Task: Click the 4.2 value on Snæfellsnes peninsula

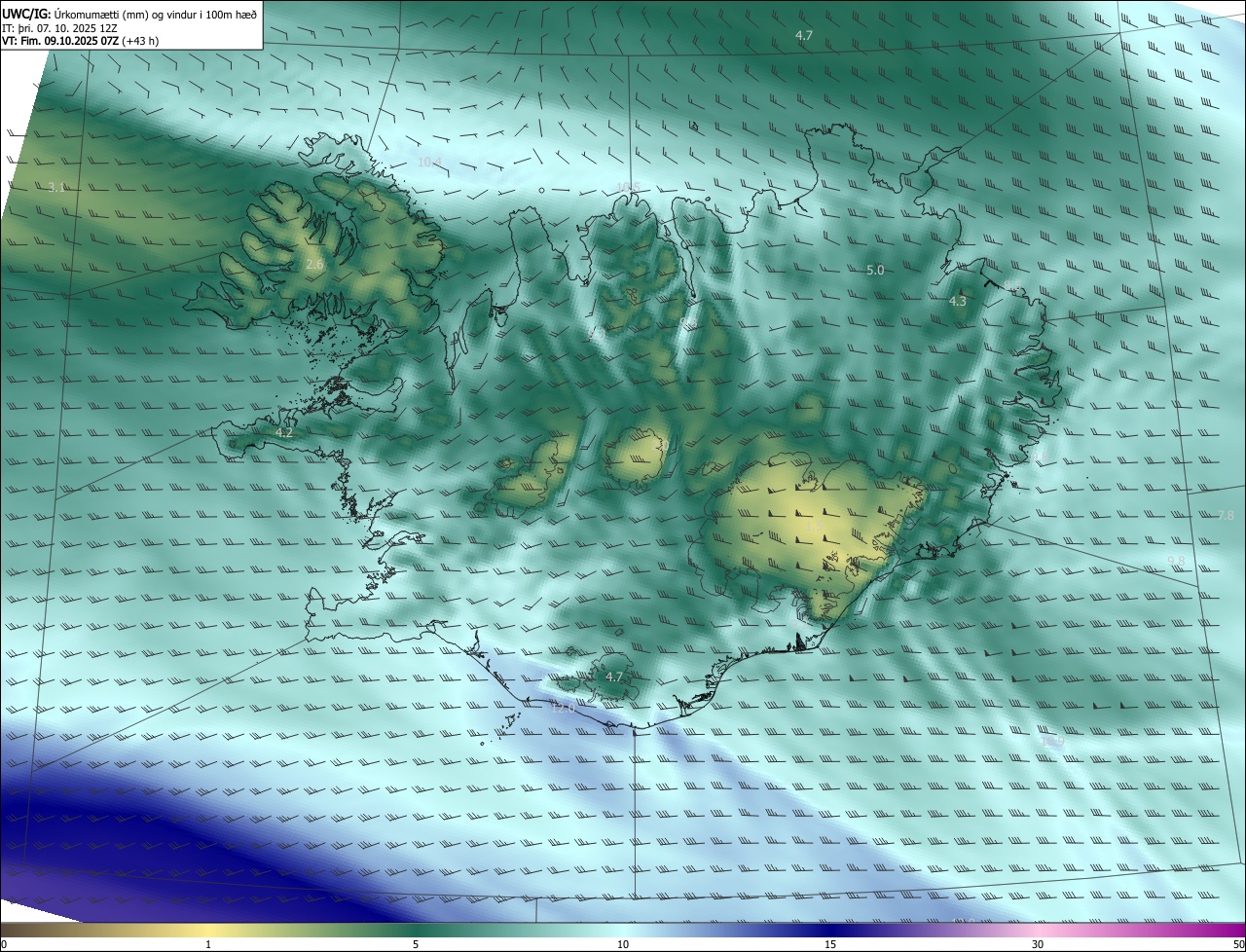Action: (x=284, y=433)
